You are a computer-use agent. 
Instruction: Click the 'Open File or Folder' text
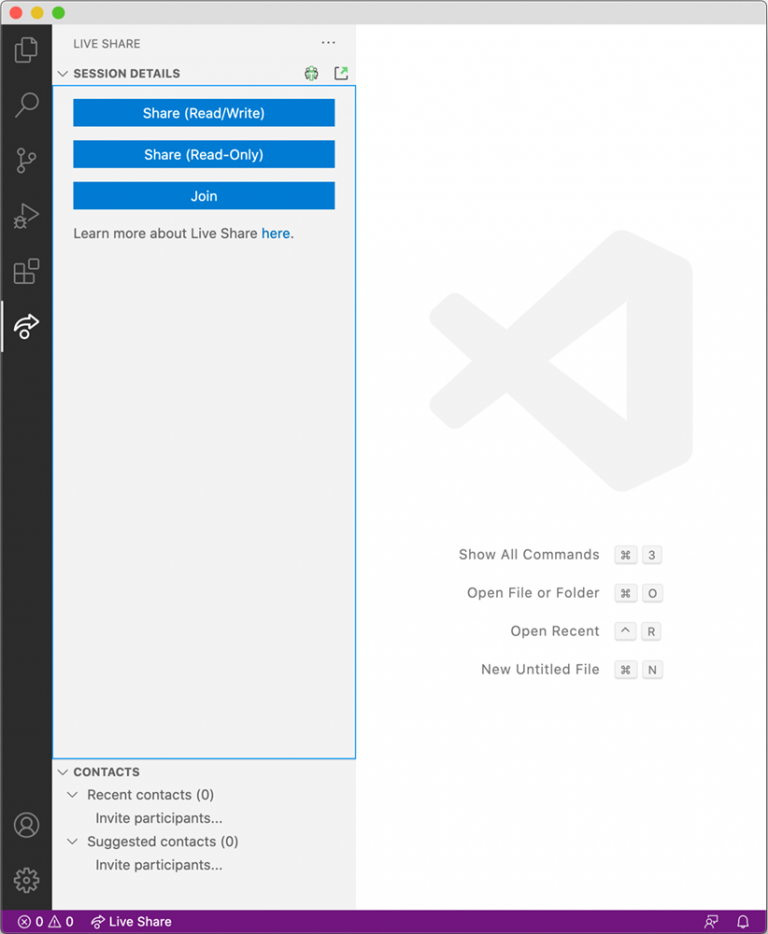[533, 593]
